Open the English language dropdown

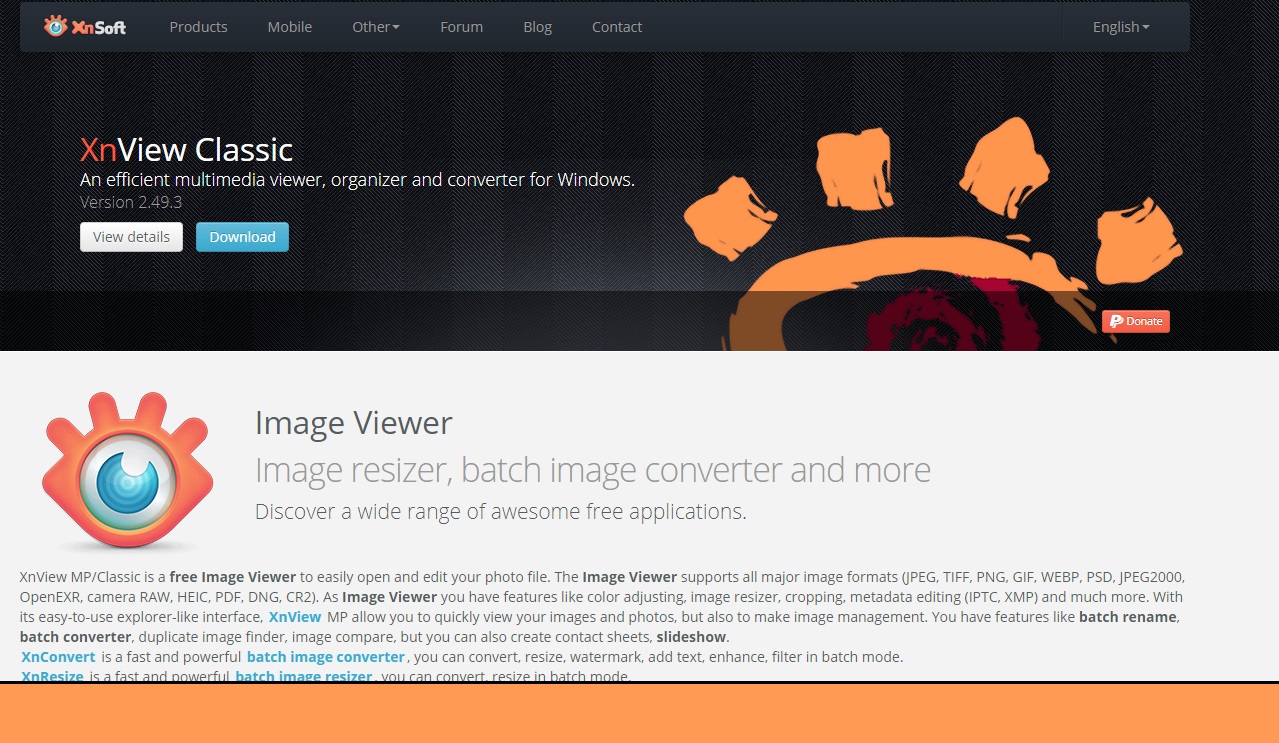[x=1120, y=27]
